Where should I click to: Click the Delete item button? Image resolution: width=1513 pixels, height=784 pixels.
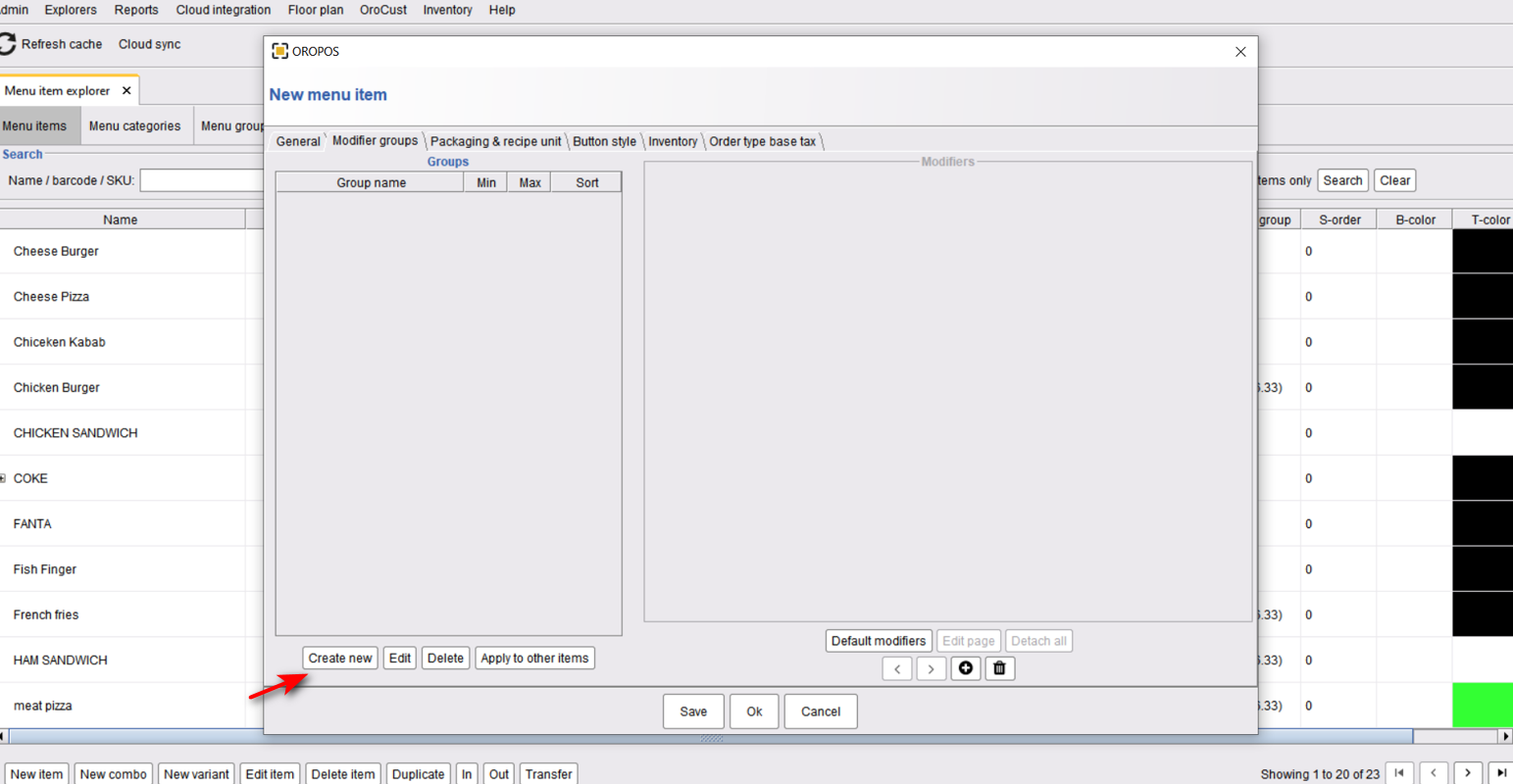343,773
